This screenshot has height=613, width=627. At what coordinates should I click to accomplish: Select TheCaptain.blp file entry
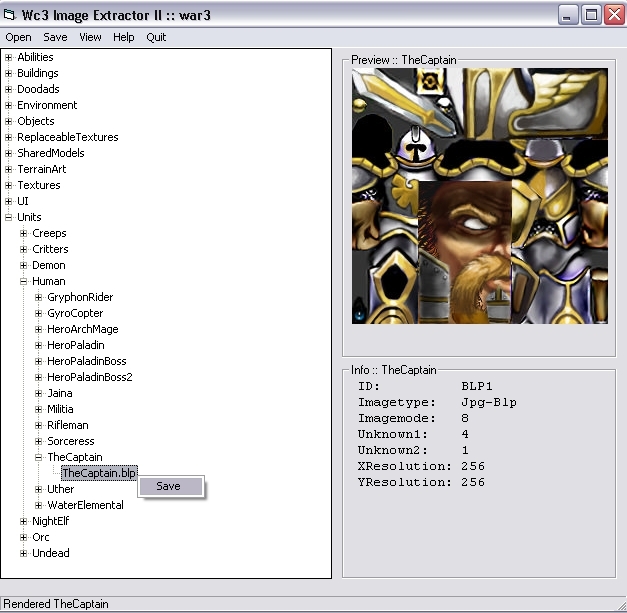click(99, 473)
